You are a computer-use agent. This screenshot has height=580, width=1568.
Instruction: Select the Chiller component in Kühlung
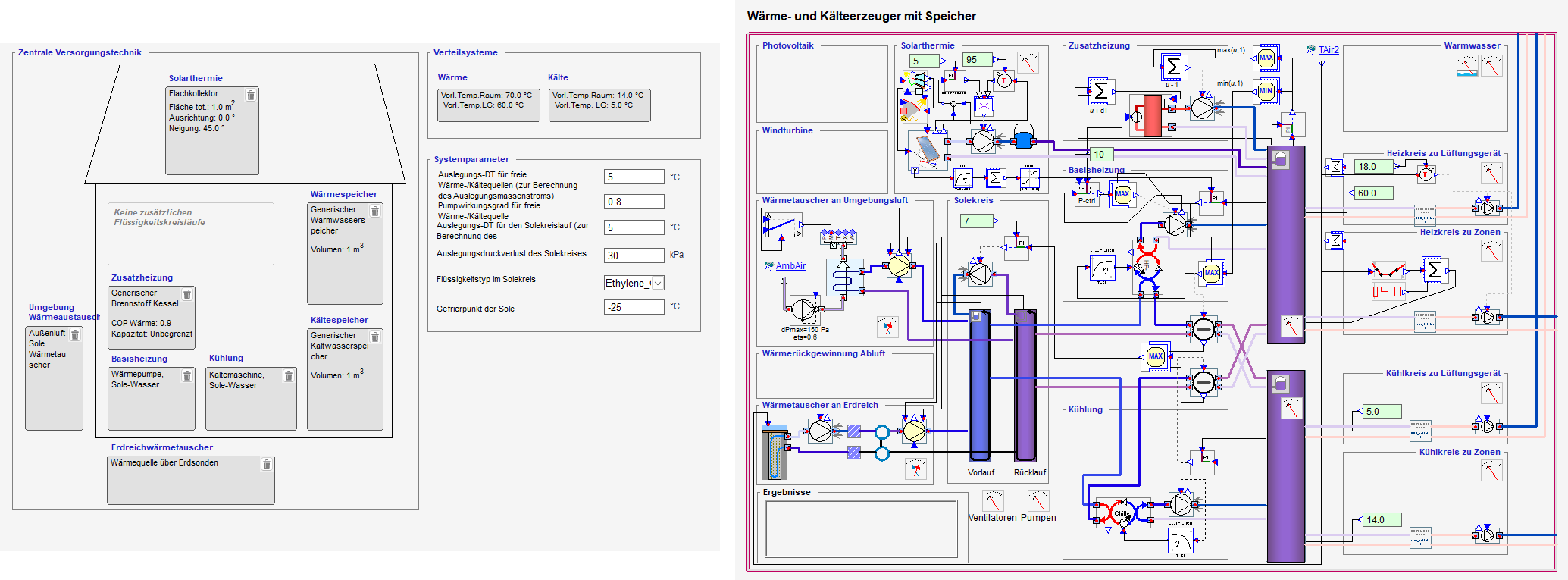(1122, 513)
